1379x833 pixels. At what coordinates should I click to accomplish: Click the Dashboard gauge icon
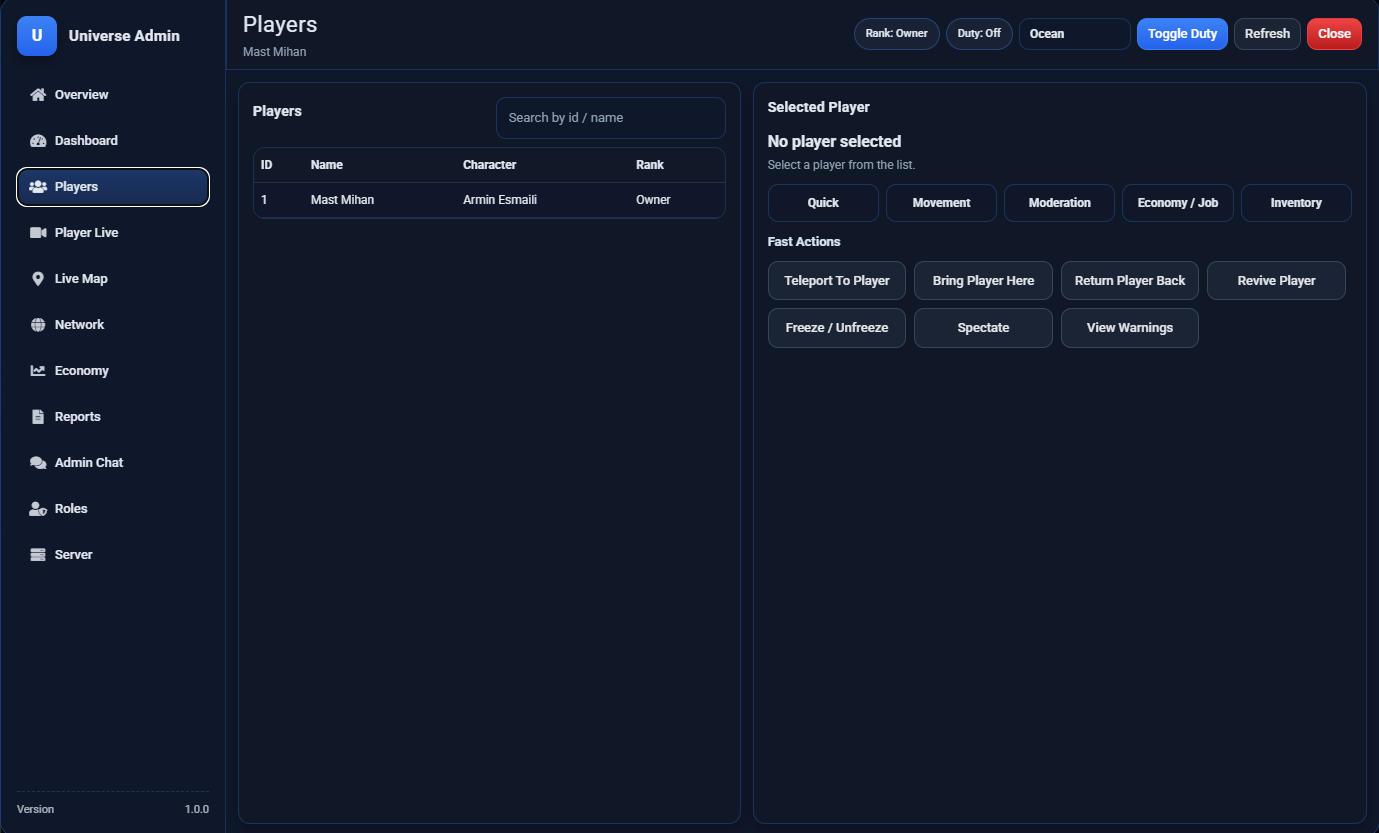pyautogui.click(x=38, y=141)
